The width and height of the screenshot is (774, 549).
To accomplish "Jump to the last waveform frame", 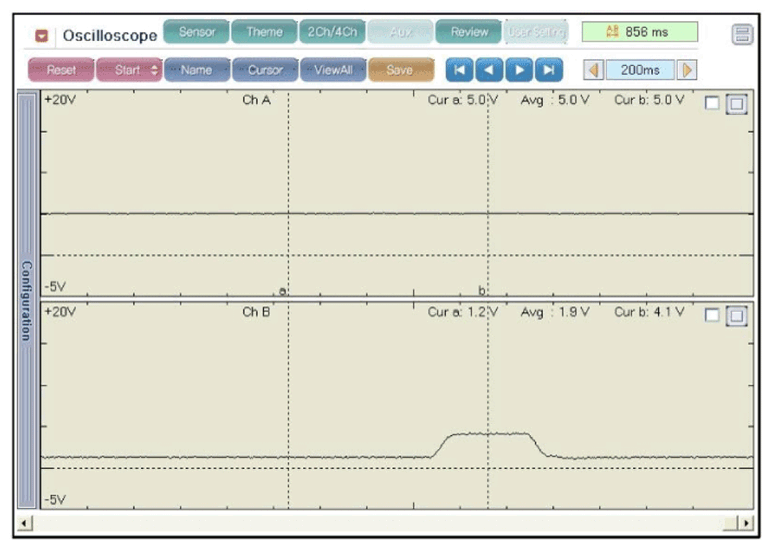I will pos(548,70).
